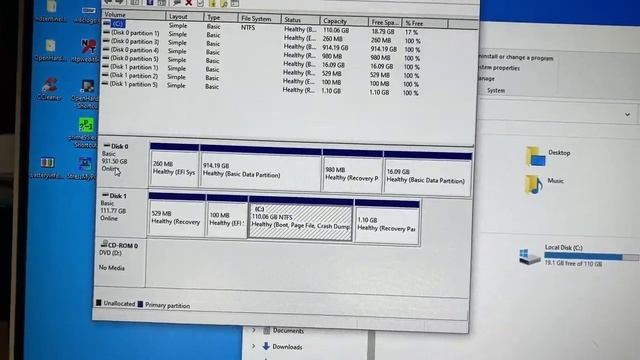This screenshot has width=640, height=360.
Task: Click System properties in Explorer ribbon
Action: pyautogui.click(x=501, y=68)
